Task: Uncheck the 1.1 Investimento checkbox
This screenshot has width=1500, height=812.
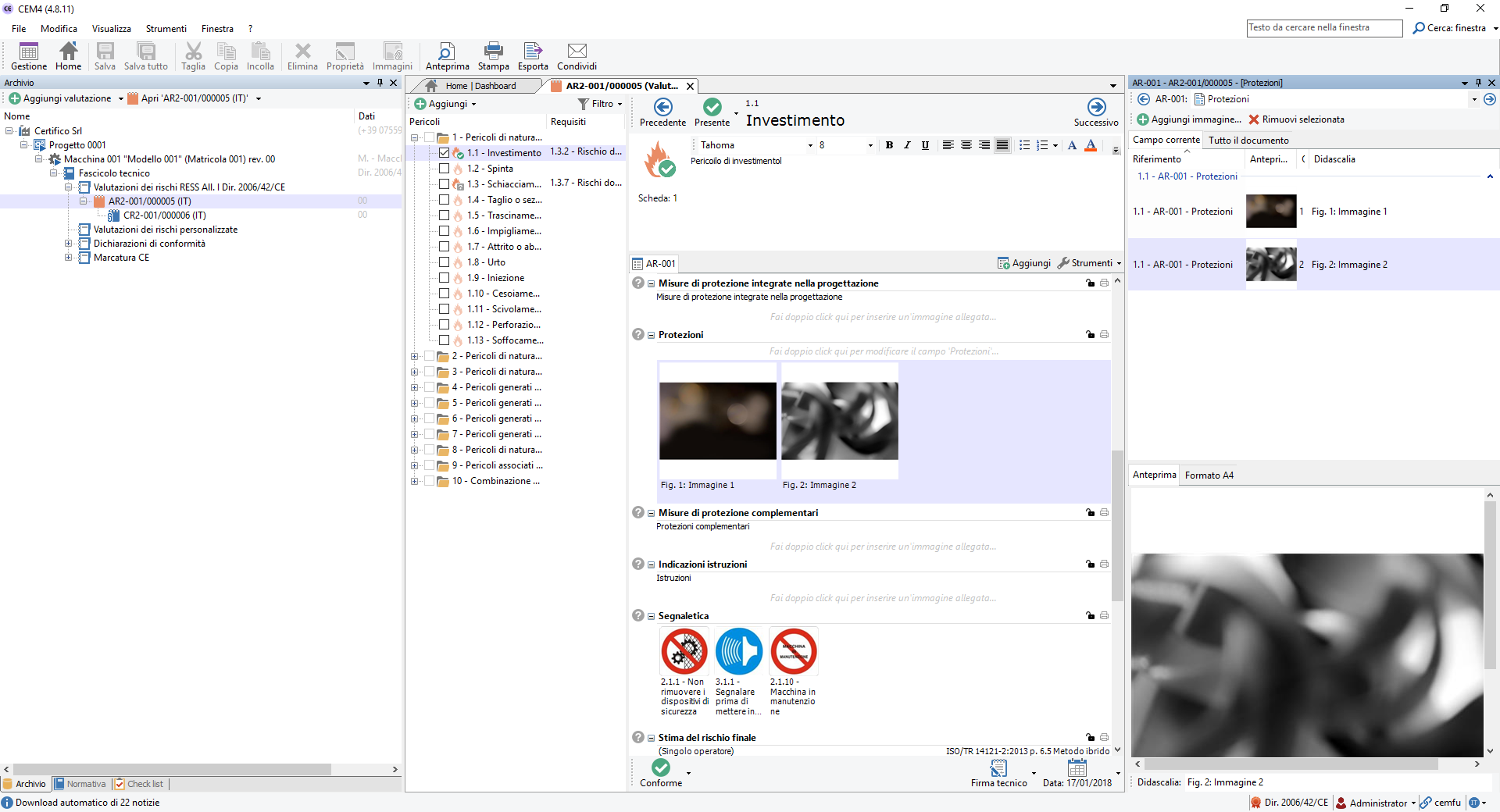Action: coord(444,153)
